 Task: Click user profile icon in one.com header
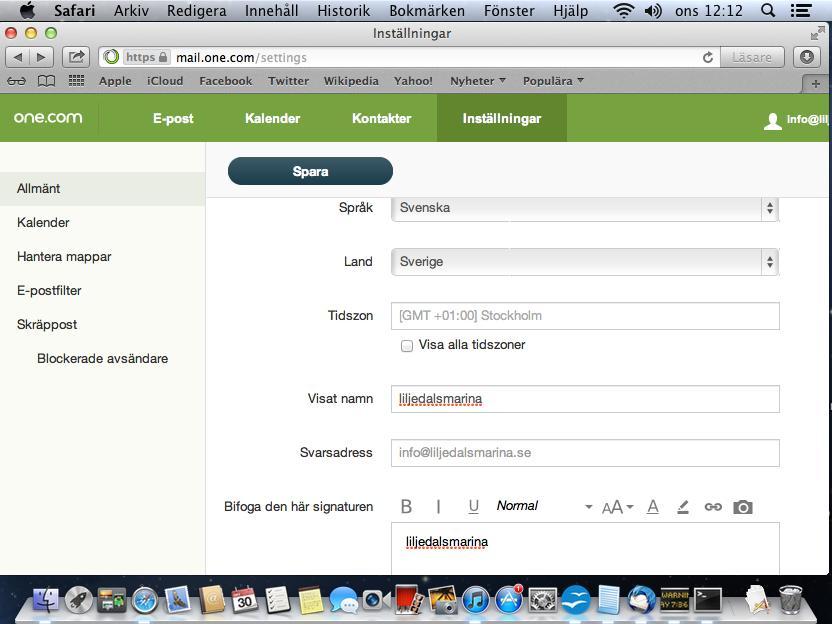pyautogui.click(x=773, y=121)
